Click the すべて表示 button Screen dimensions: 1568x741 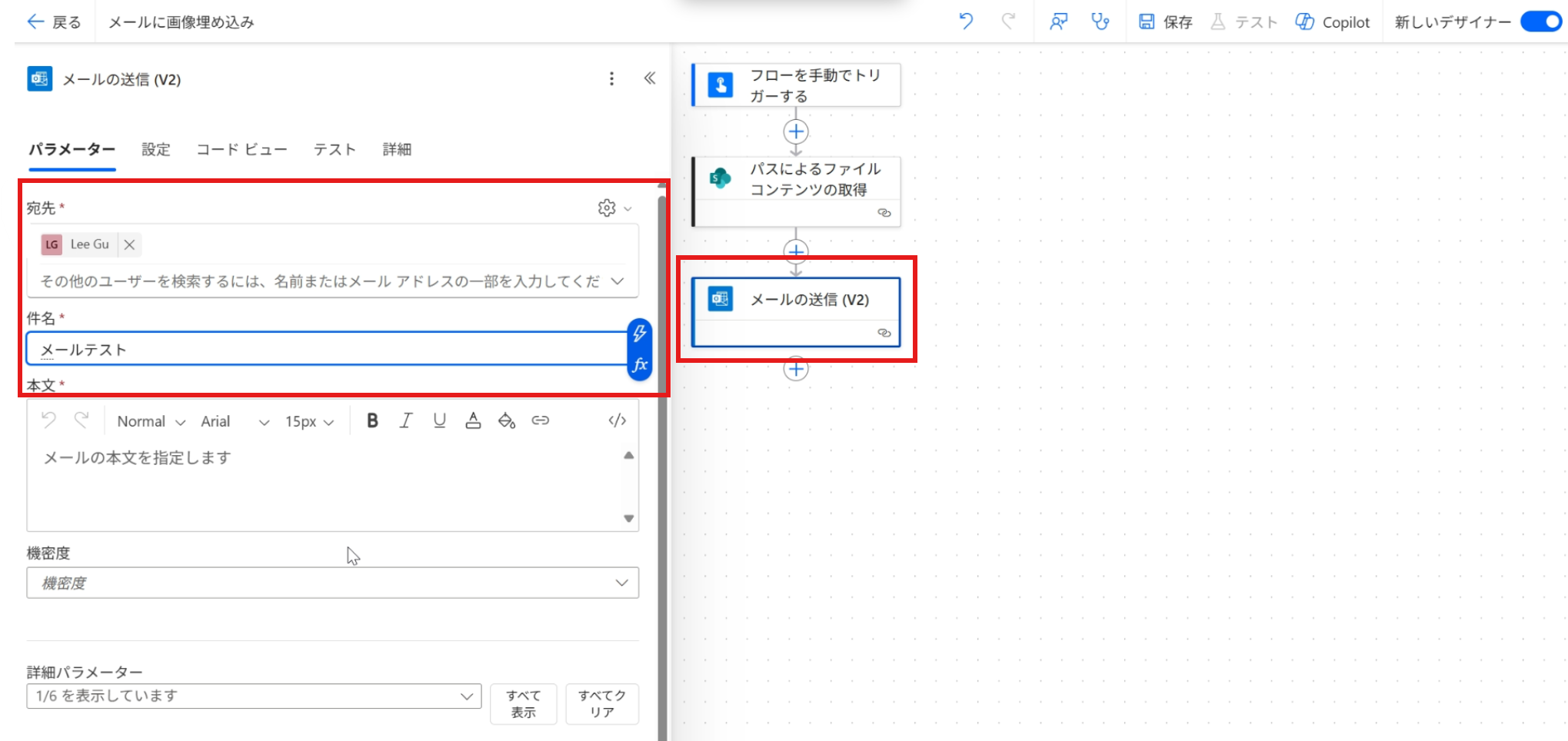tap(523, 703)
